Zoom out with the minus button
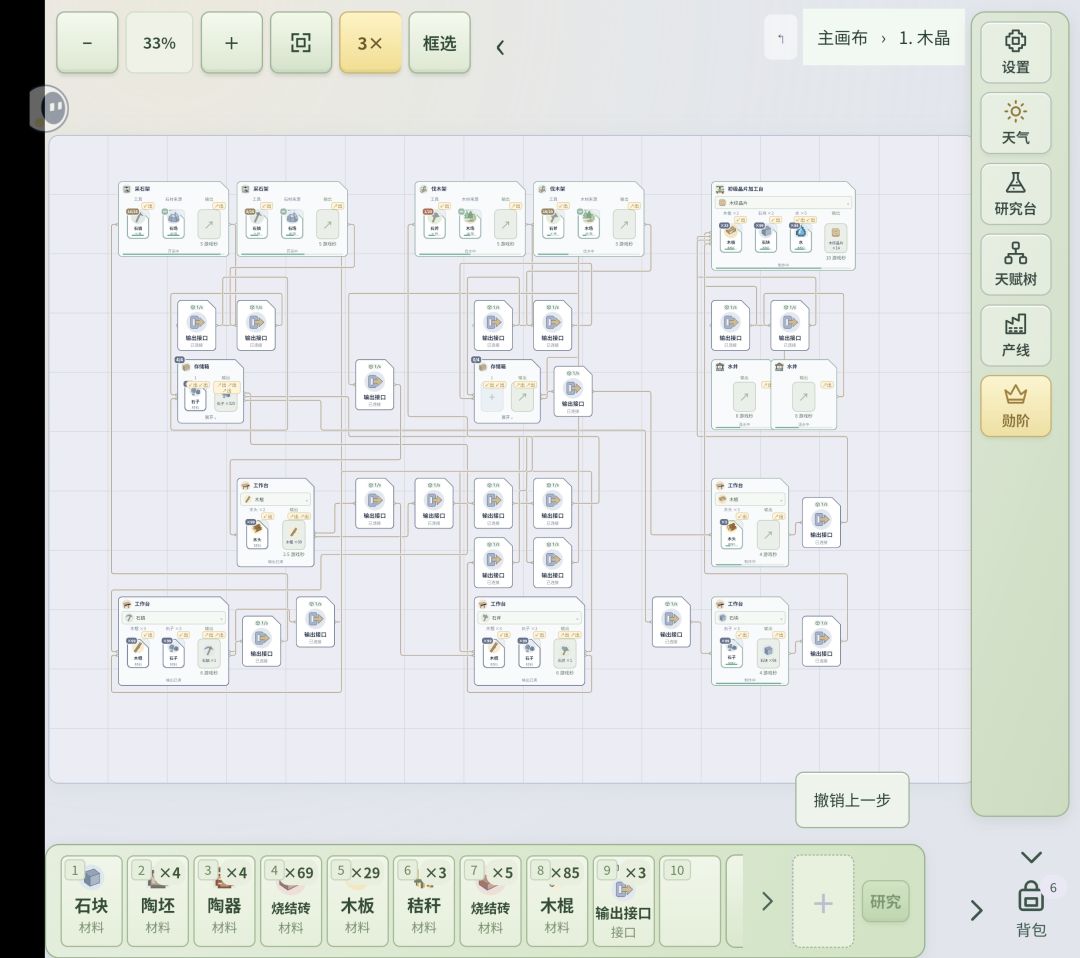Screen dimensions: 1080x958 pos(87,43)
